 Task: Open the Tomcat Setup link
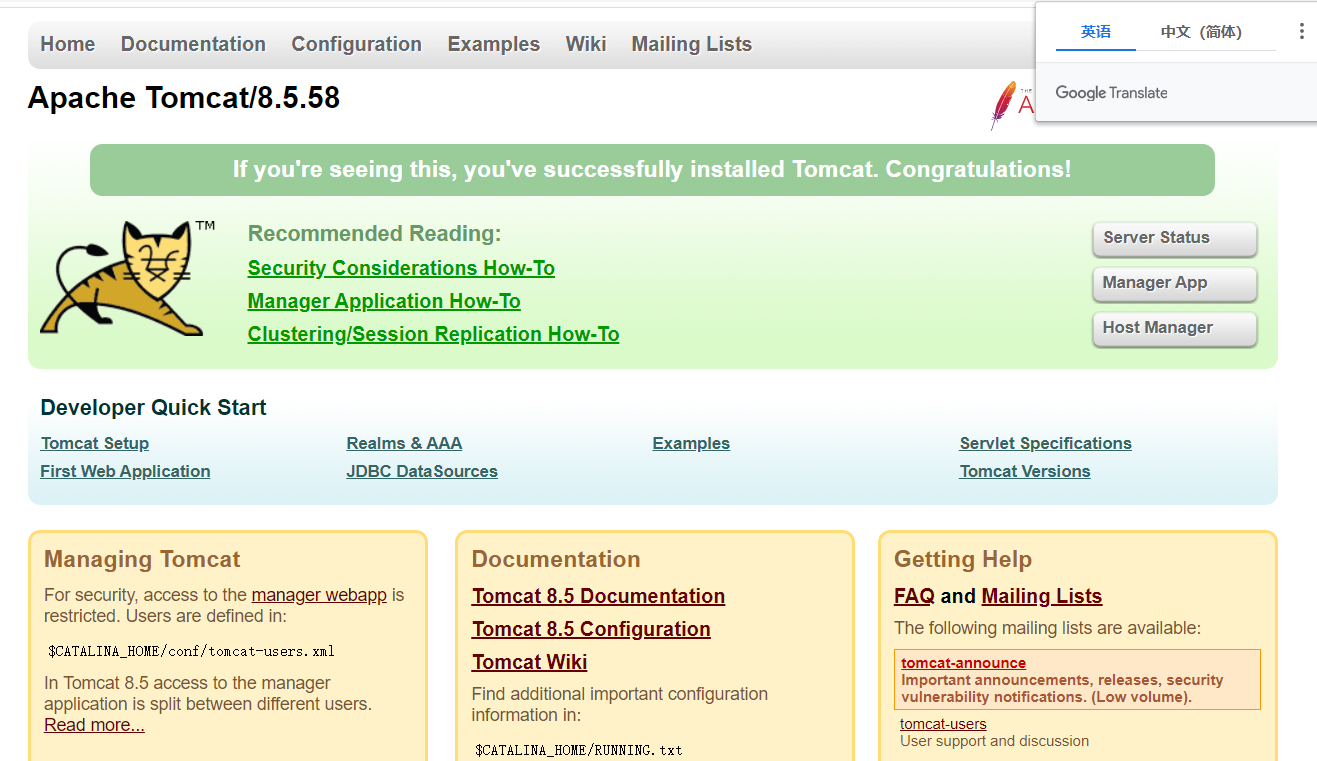95,443
